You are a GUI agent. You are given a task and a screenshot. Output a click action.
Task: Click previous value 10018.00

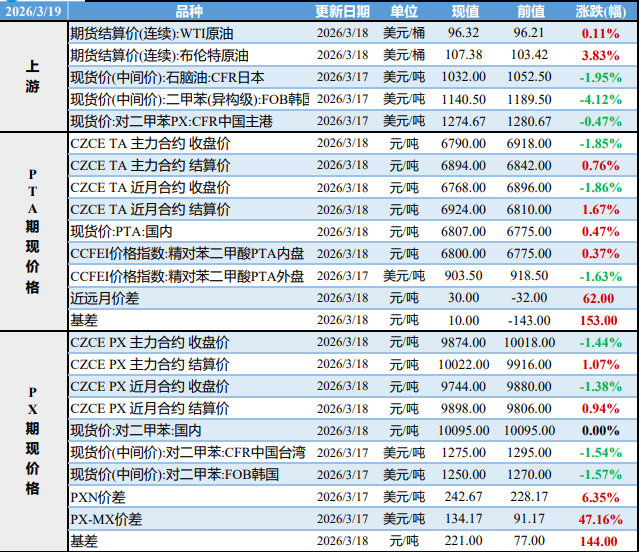click(x=529, y=342)
